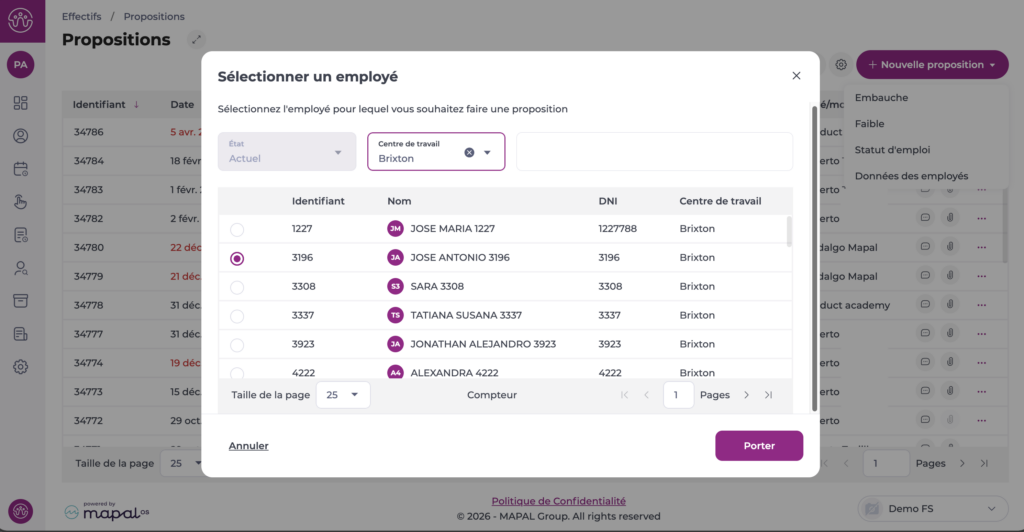Open the user profile icon in the sidebar
The height and width of the screenshot is (532, 1024).
tap(20, 136)
